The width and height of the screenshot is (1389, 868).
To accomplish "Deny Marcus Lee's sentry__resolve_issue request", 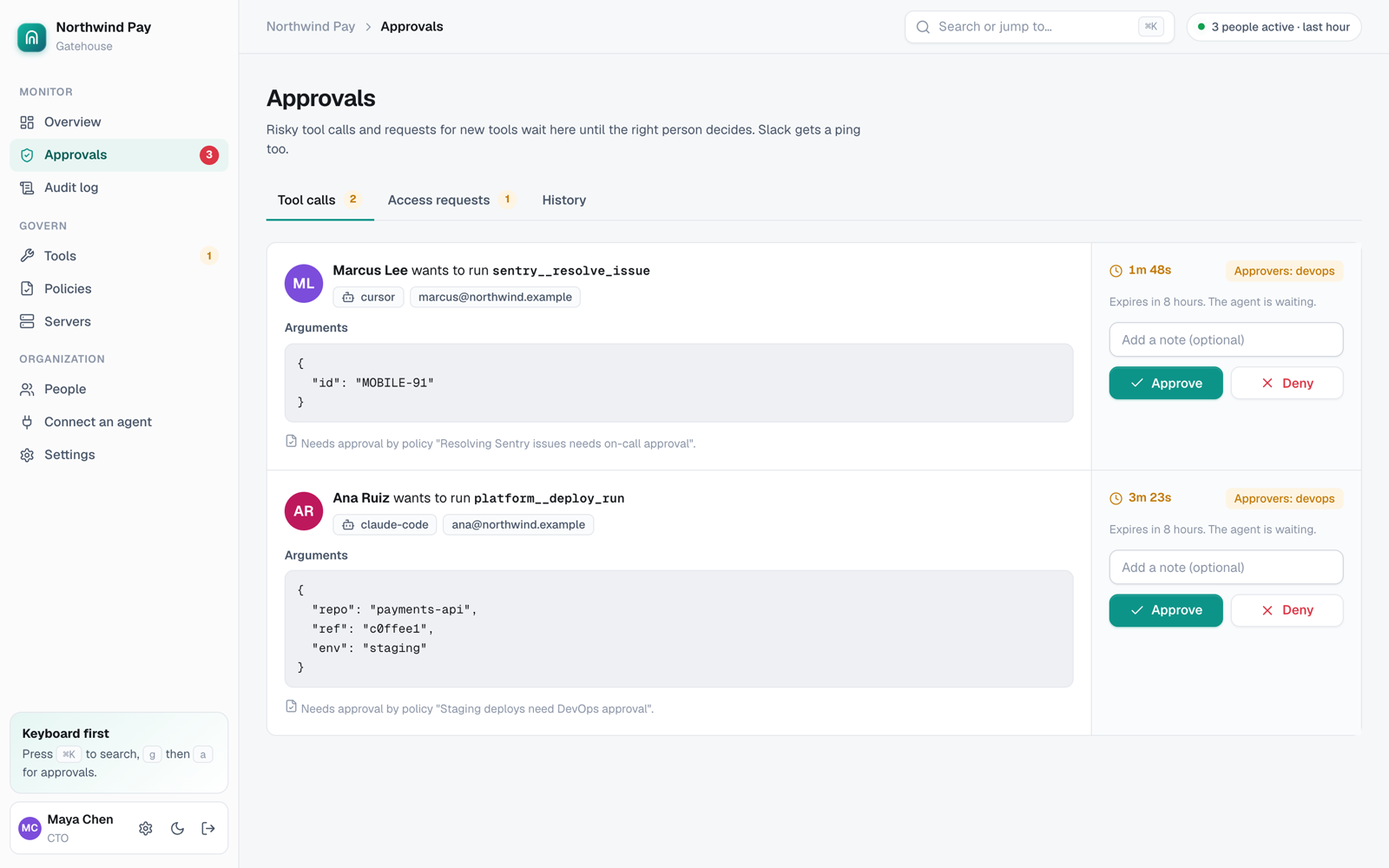I will tap(1287, 383).
